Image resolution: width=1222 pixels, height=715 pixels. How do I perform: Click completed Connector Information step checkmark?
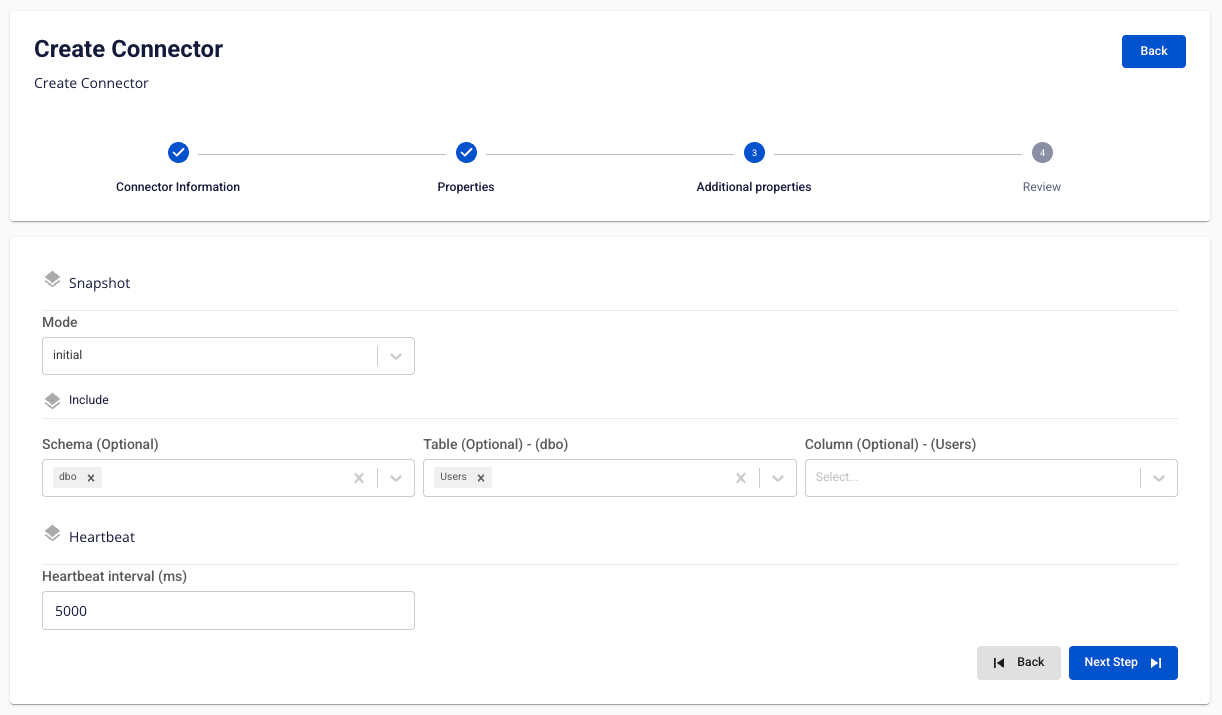178,152
